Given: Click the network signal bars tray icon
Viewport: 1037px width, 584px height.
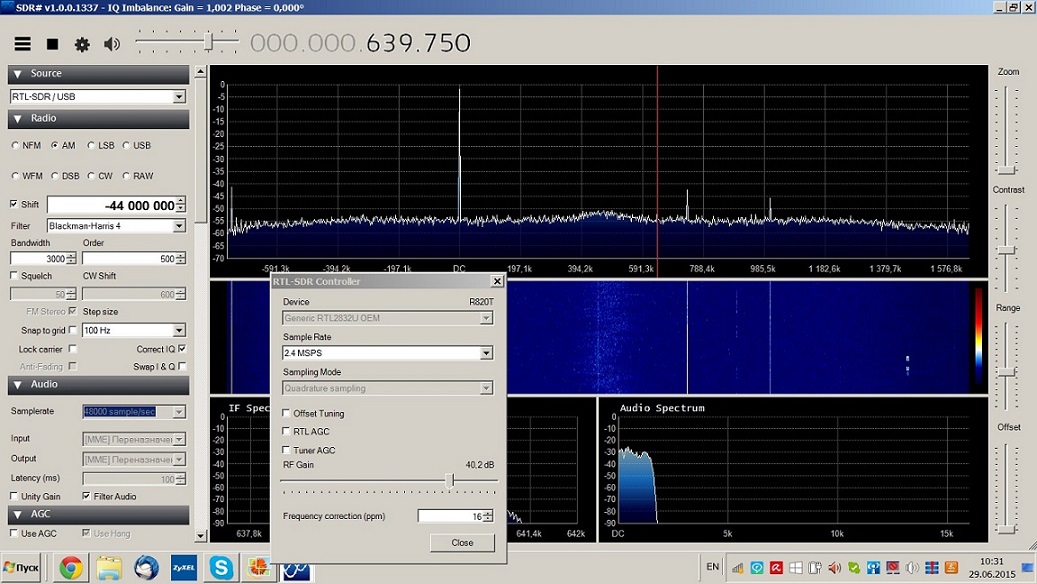Looking at the screenshot, I should (x=737, y=567).
